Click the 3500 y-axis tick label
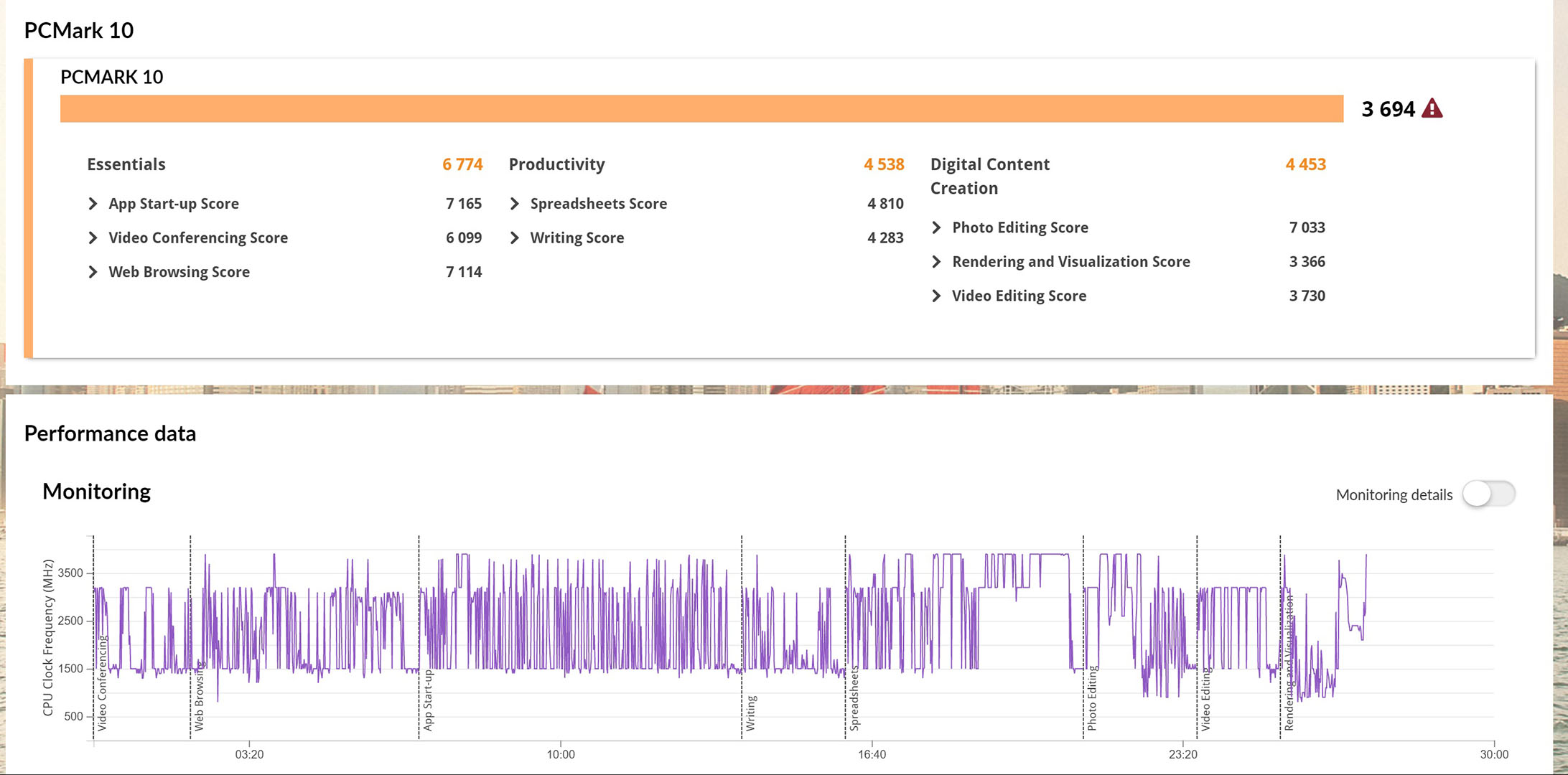 pos(70,573)
